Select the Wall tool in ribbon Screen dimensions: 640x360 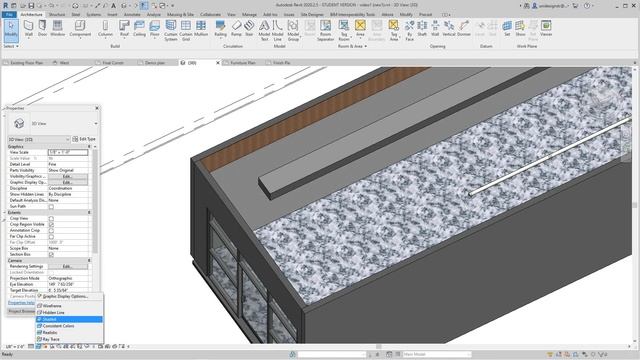click(x=29, y=29)
